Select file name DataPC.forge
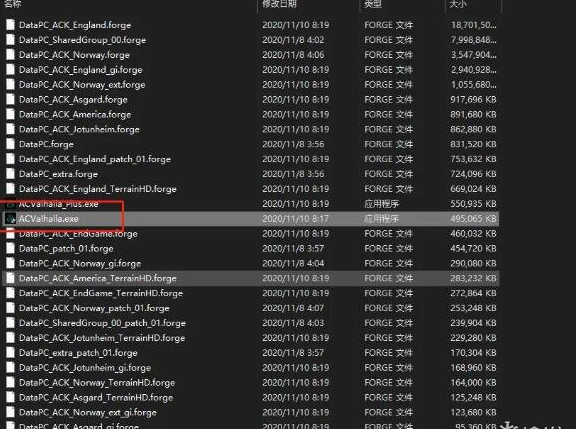Viewport: 576px width, 429px height. tap(46, 144)
